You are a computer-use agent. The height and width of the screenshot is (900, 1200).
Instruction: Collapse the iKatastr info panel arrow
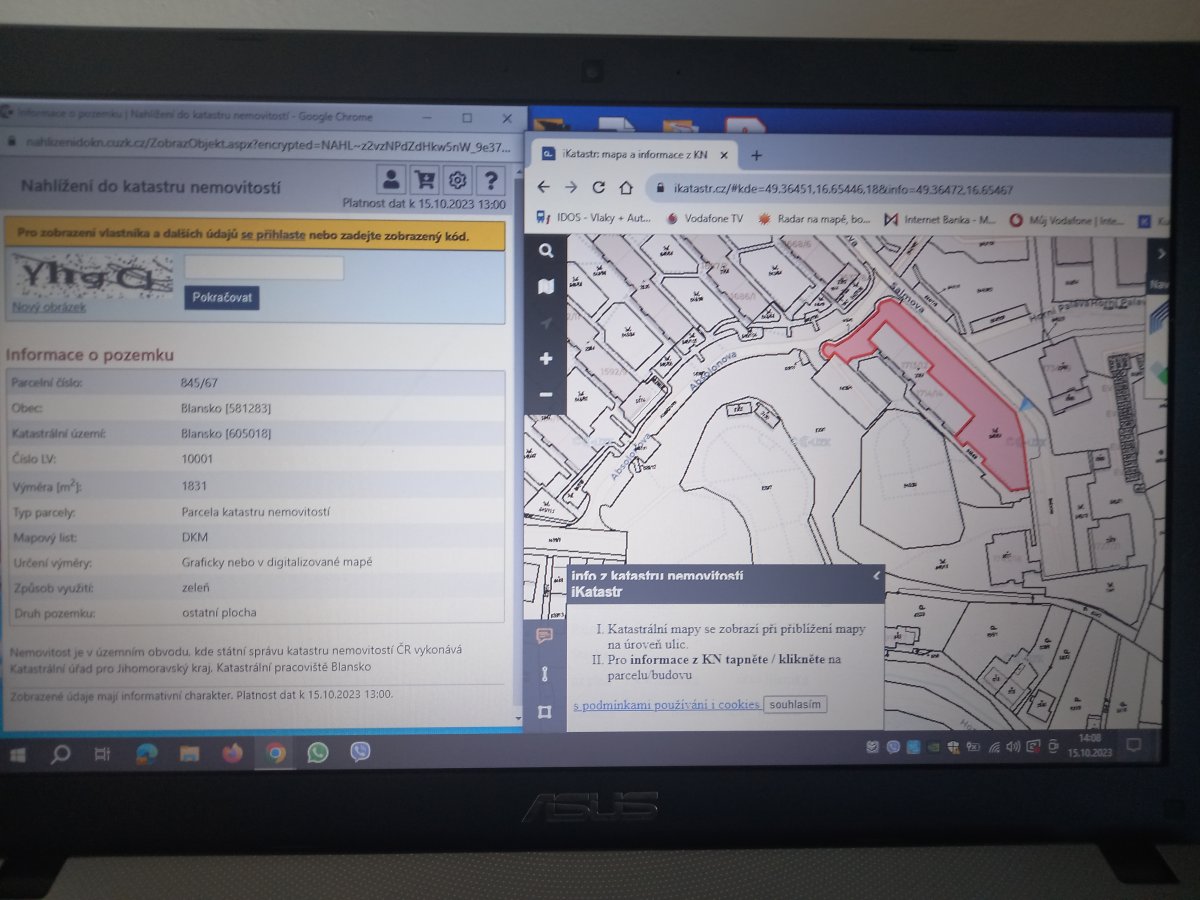876,576
